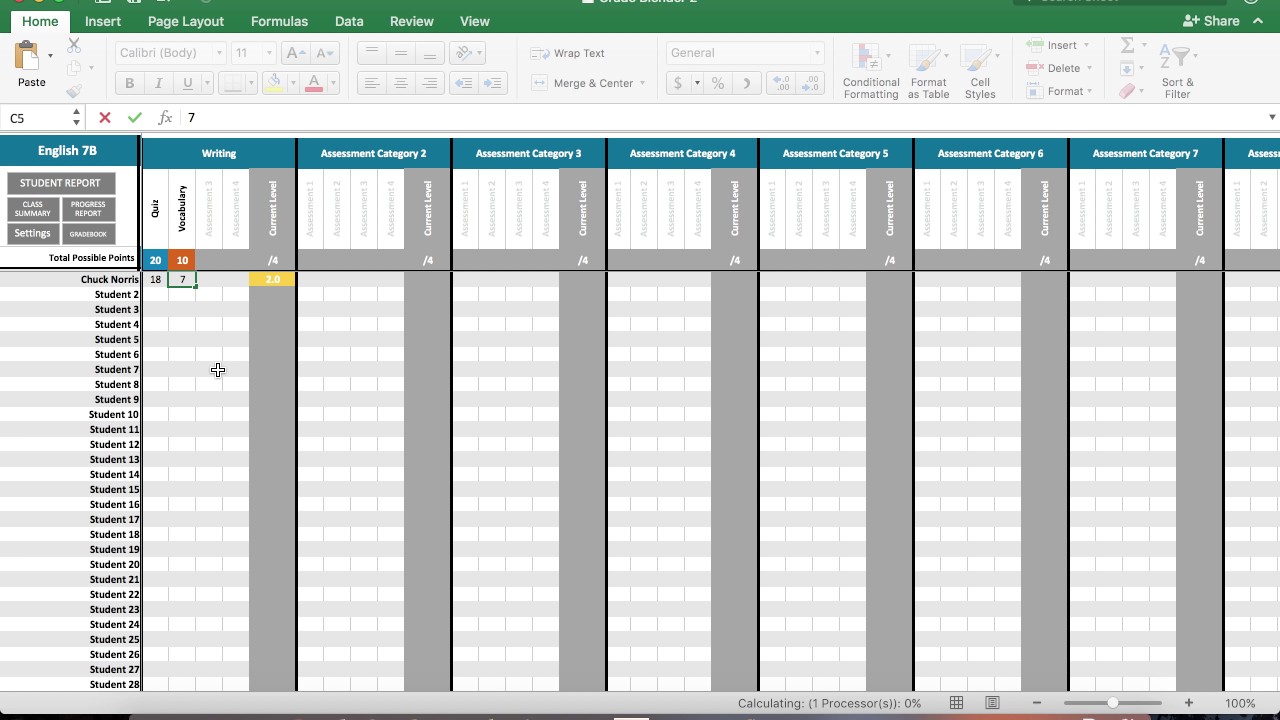This screenshot has height=720, width=1280.
Task: Align text left in the cell
Action: 371,83
